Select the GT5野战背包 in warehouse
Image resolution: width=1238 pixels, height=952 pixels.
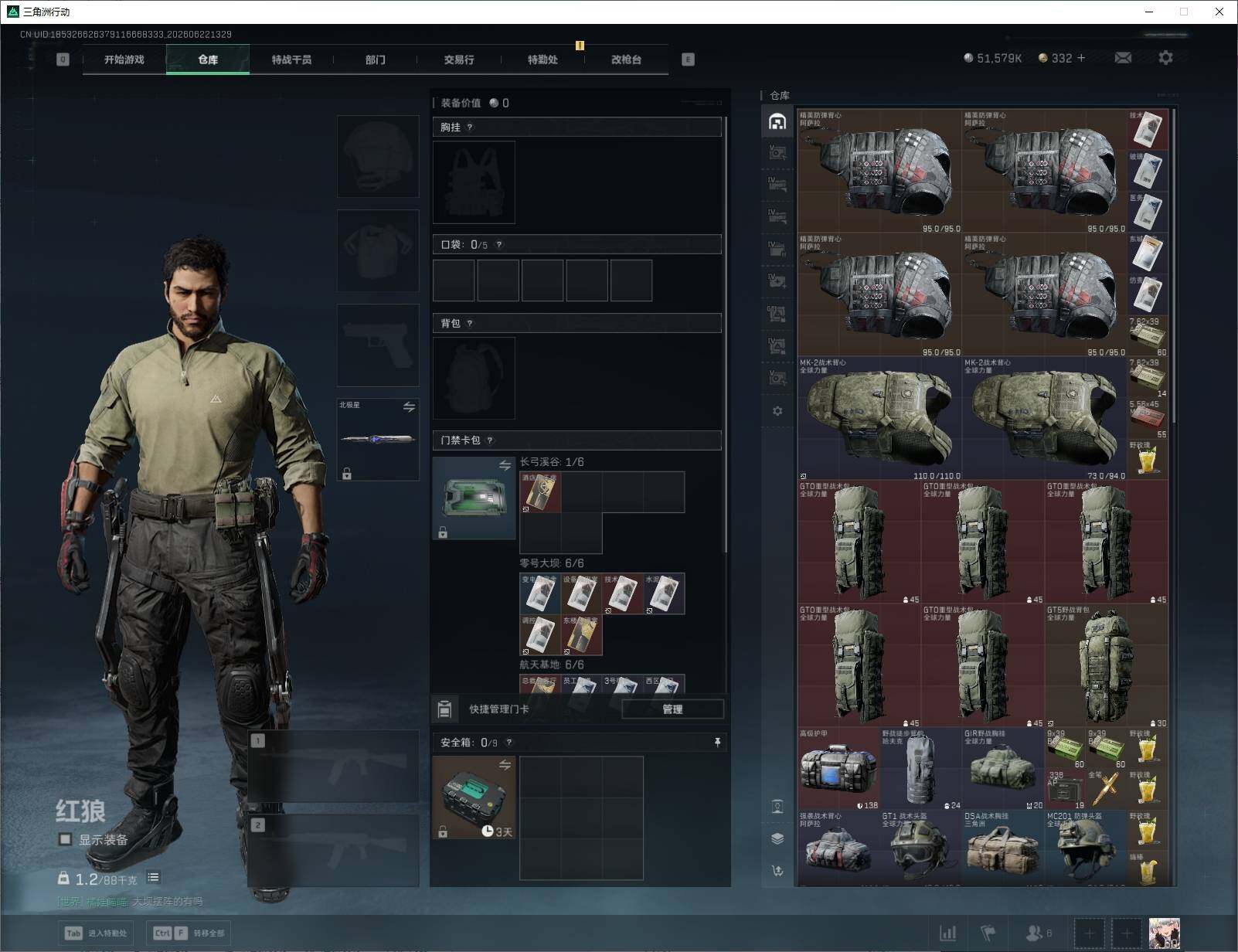pyautogui.click(x=1107, y=665)
